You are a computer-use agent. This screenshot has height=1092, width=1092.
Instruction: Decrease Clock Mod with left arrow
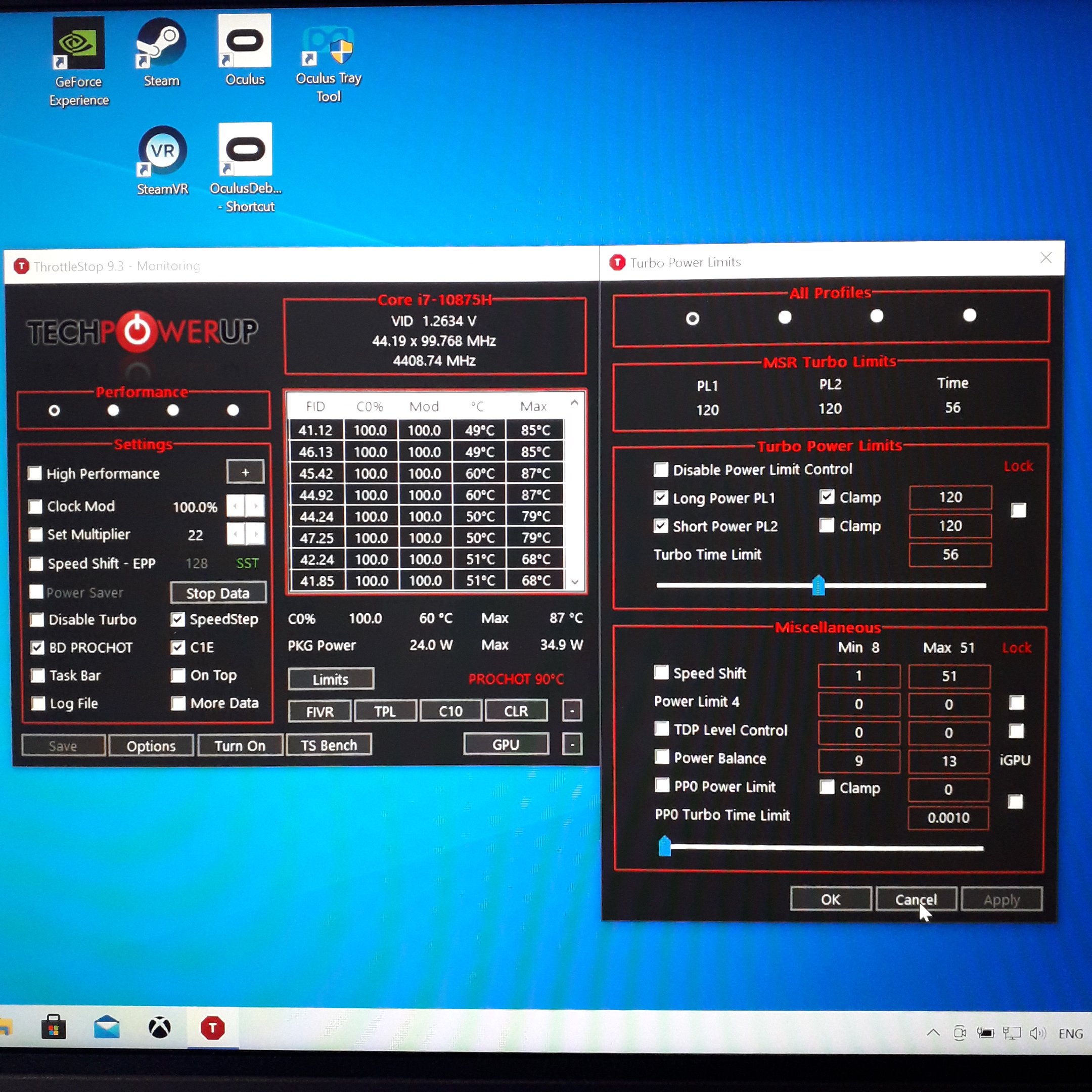coord(235,506)
